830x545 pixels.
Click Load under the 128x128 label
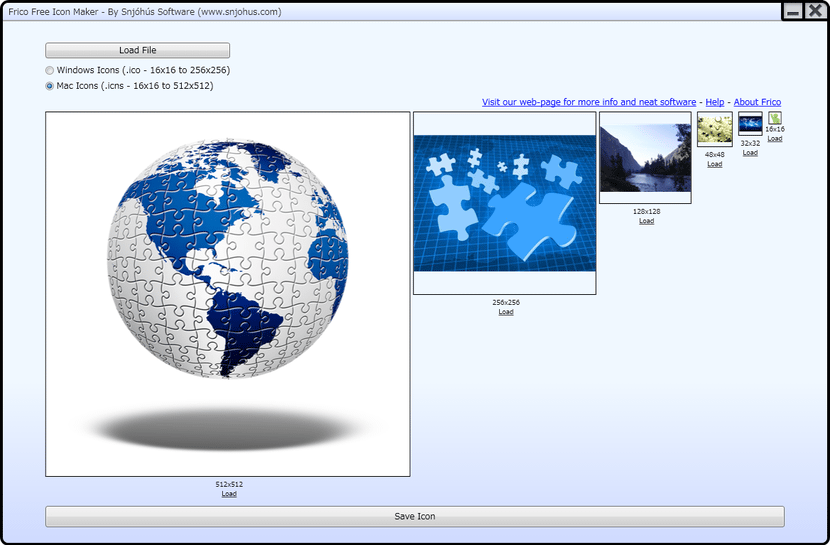pyautogui.click(x=646, y=221)
